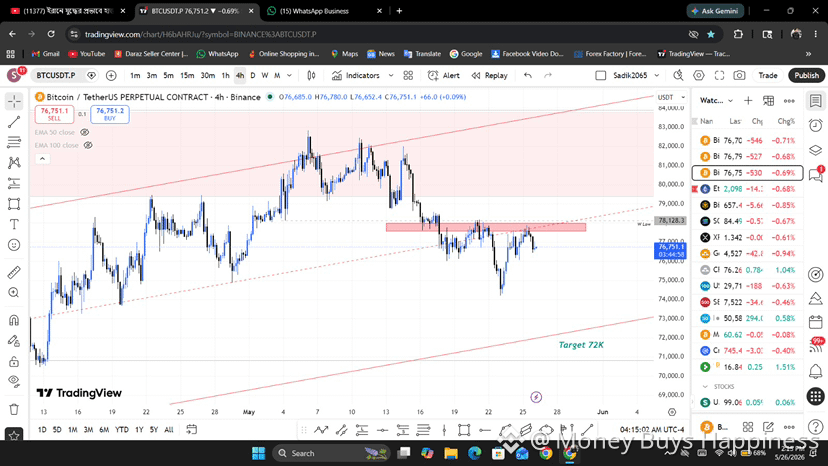Open the Indicators menu

pos(356,76)
